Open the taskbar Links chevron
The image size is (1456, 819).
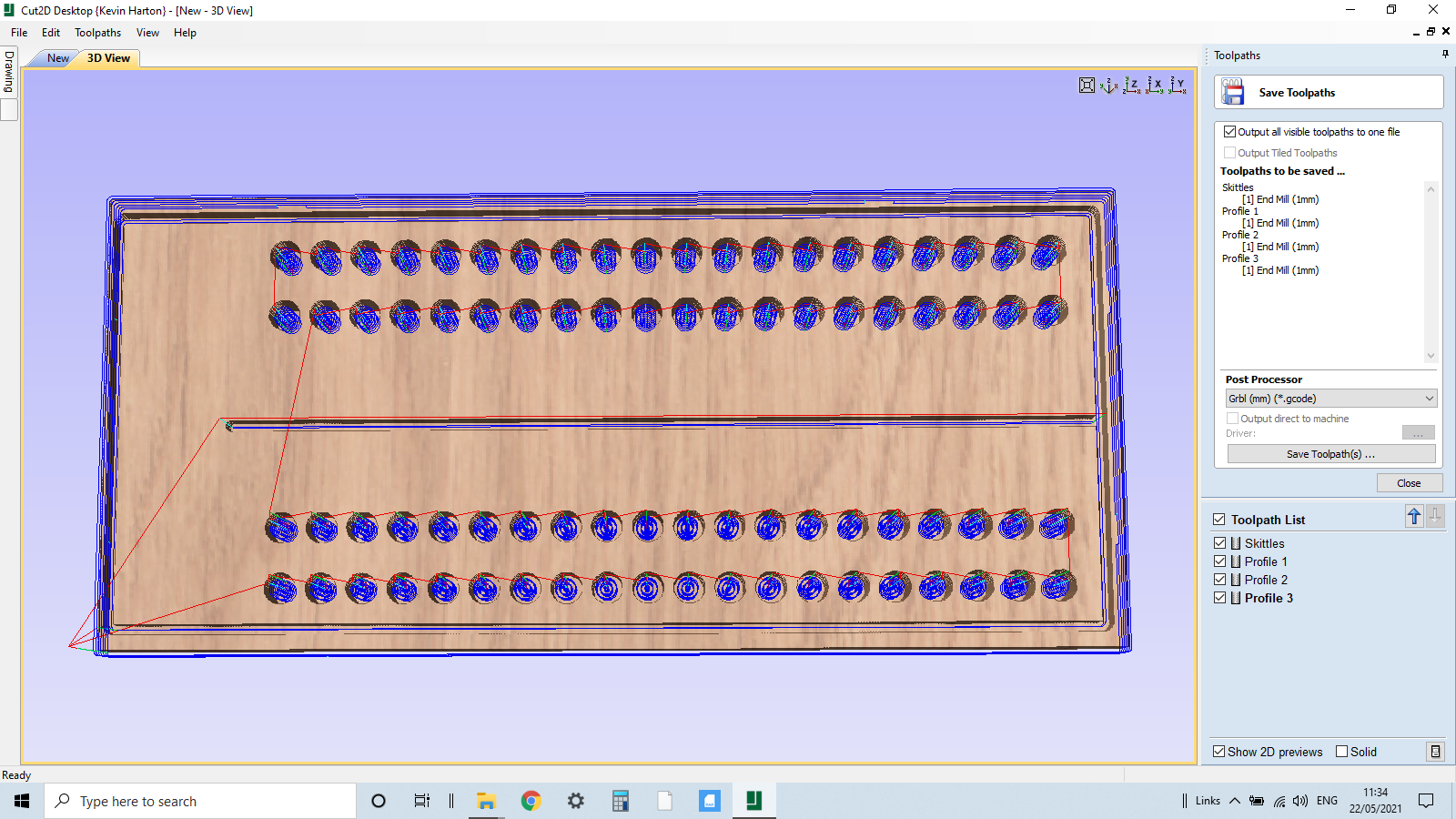[1234, 801]
